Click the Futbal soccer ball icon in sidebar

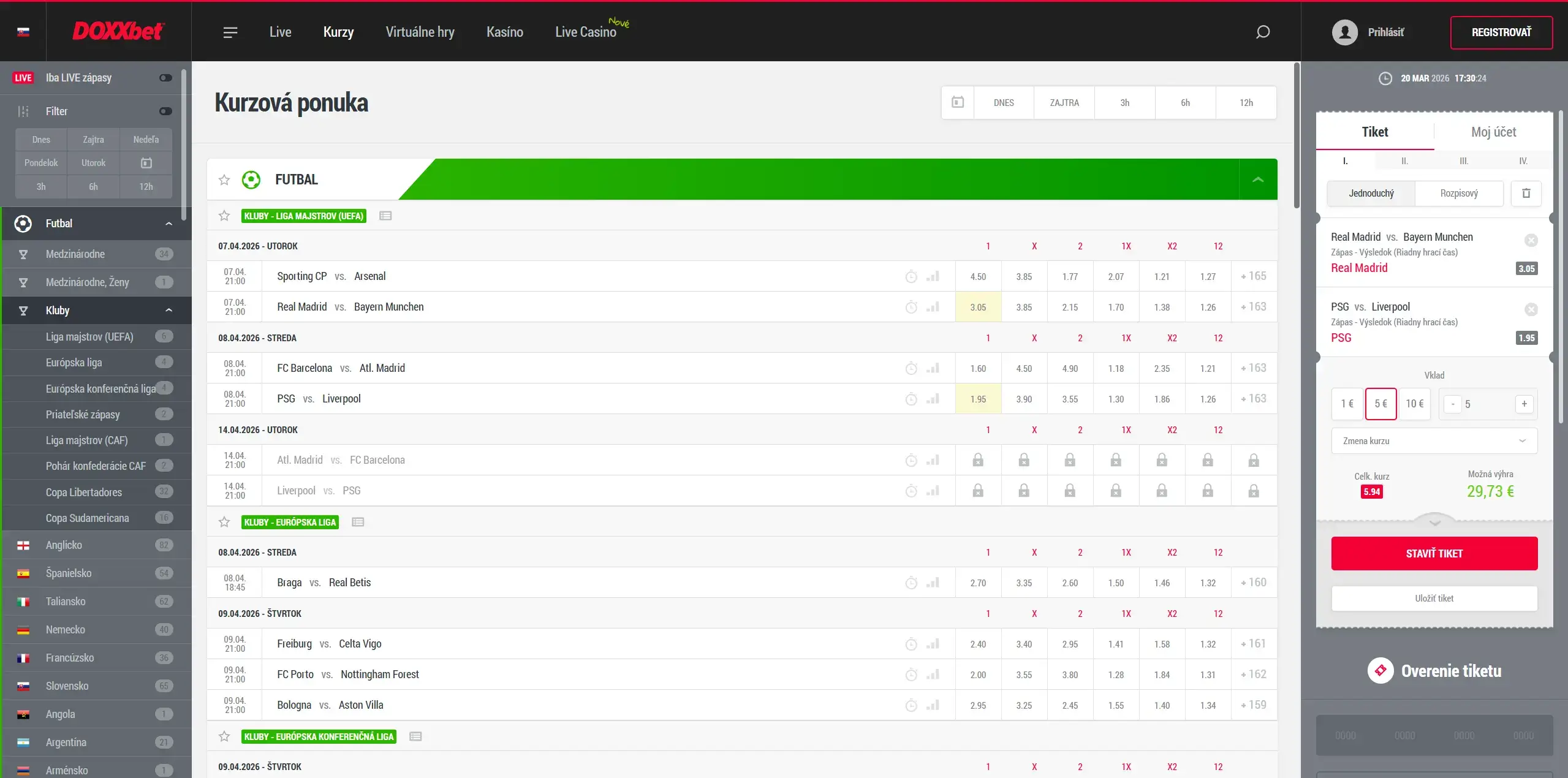pos(23,224)
